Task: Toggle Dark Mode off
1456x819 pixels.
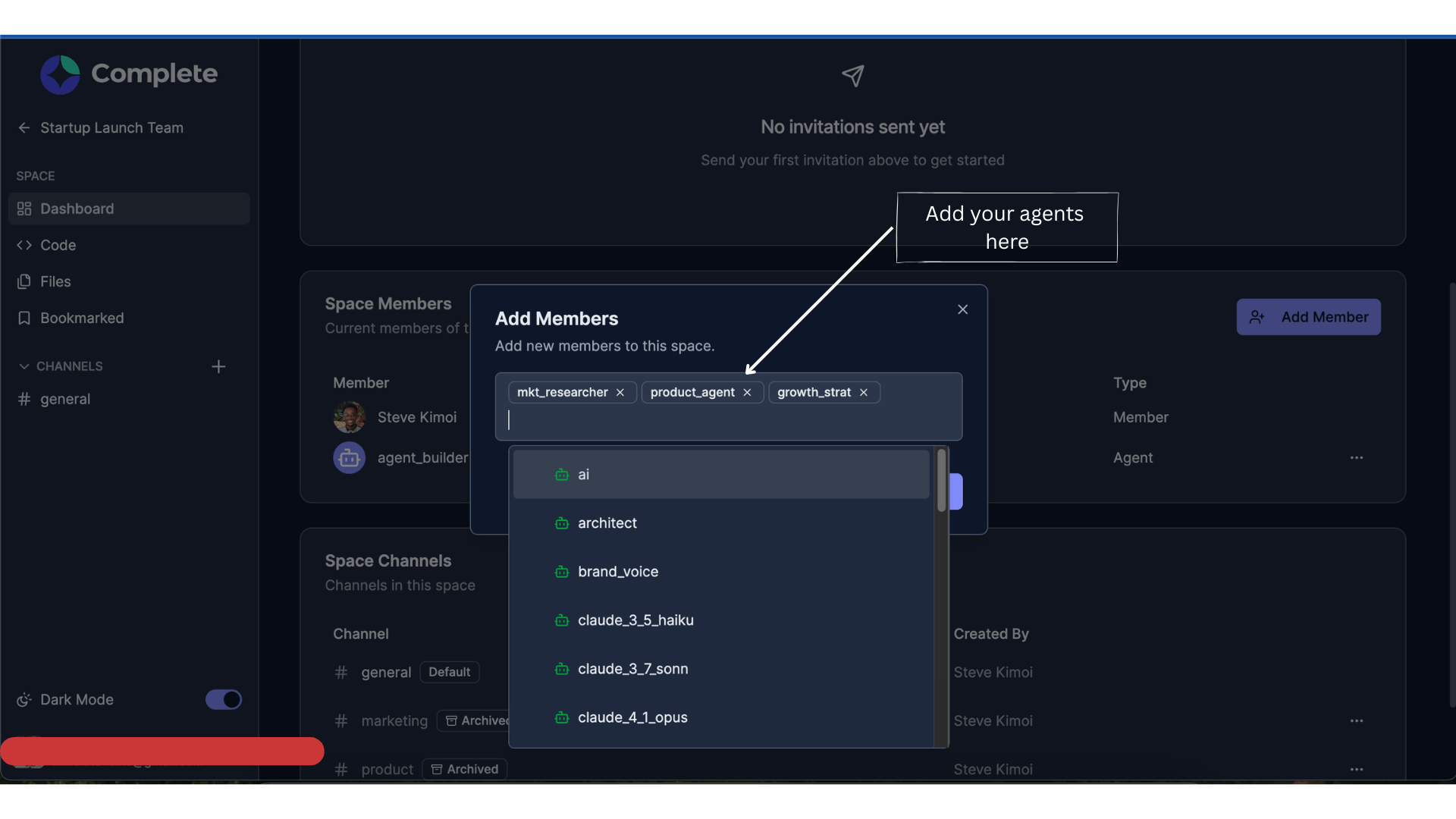Action: coord(223,699)
